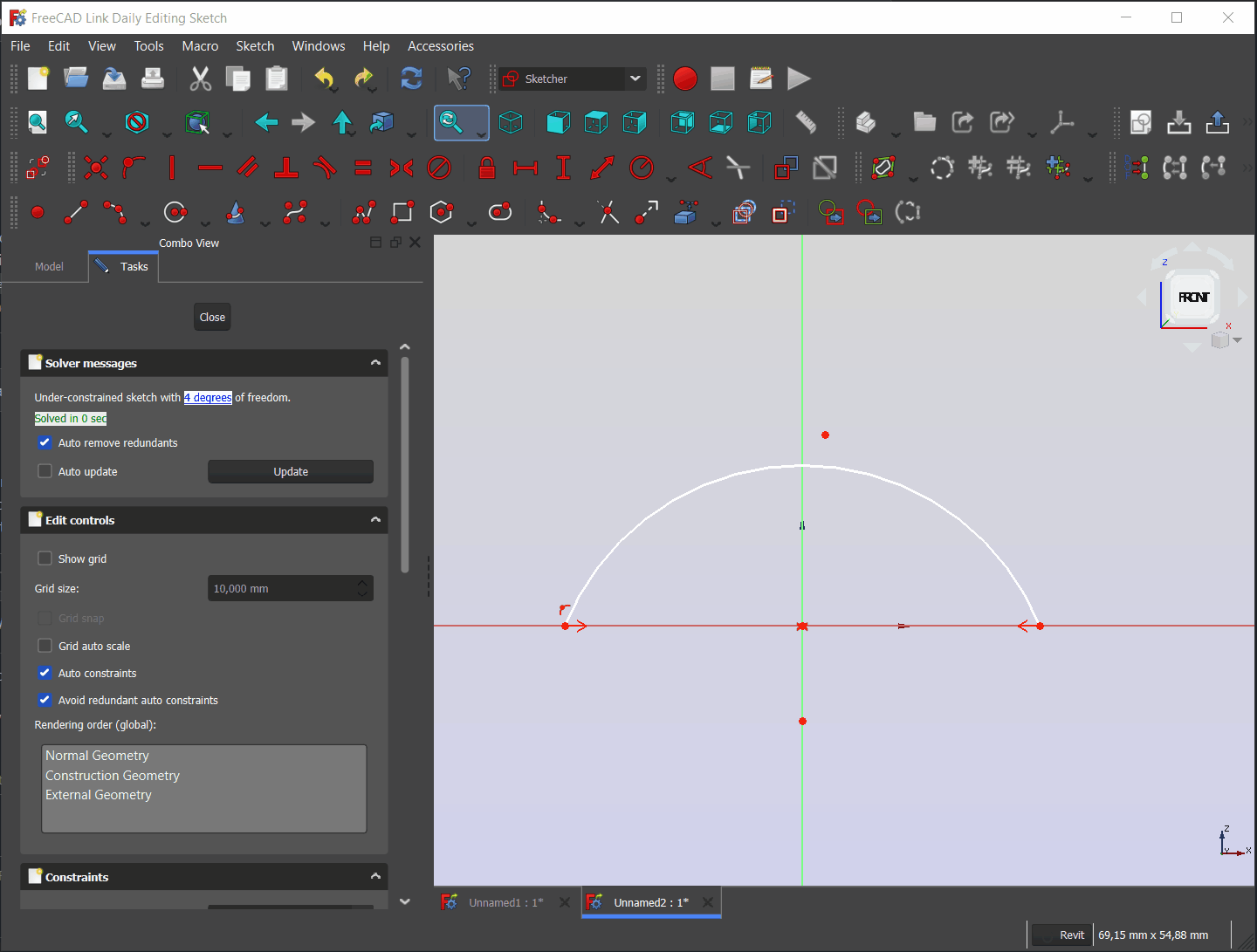Viewport: 1257px width, 952px height.
Task: Select the Create point tool
Action: [38, 212]
